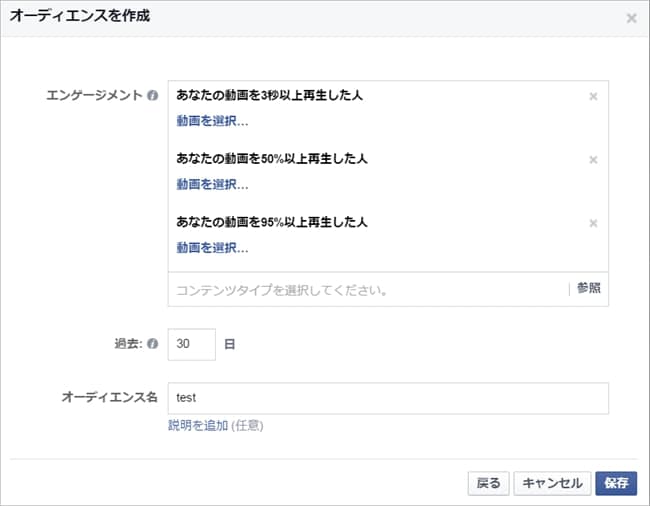
Task: Click the 説明を追加 link
Action: click(x=198, y=426)
